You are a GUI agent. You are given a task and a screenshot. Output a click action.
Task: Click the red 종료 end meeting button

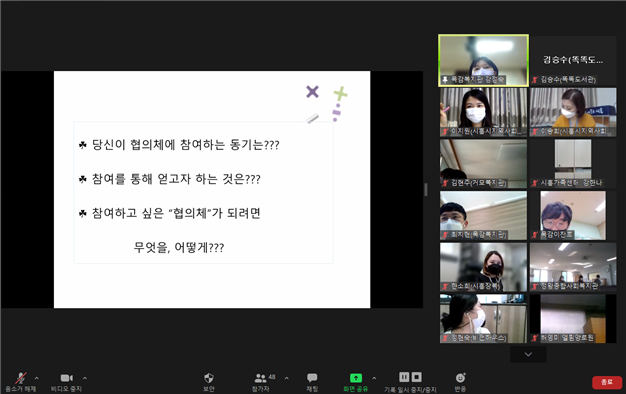pyautogui.click(x=607, y=382)
